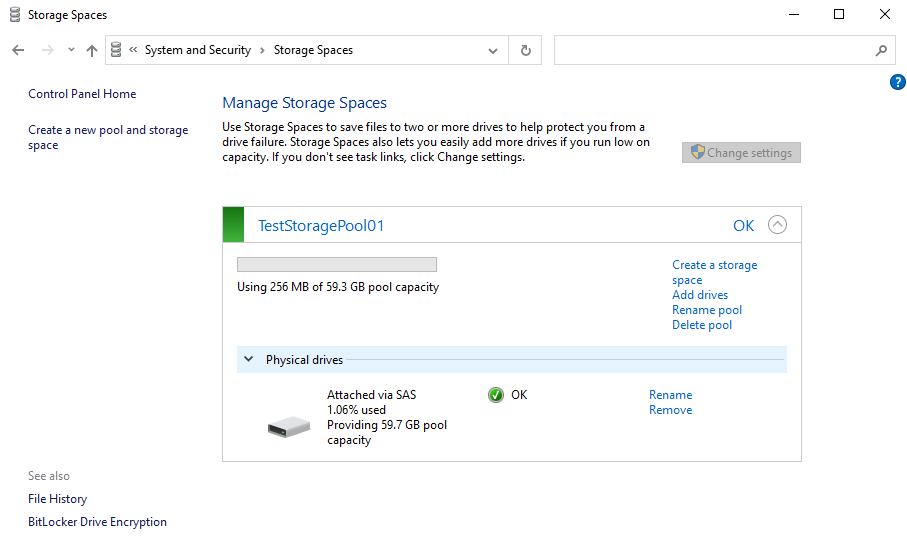Click the green OK status checkmark icon

496,395
